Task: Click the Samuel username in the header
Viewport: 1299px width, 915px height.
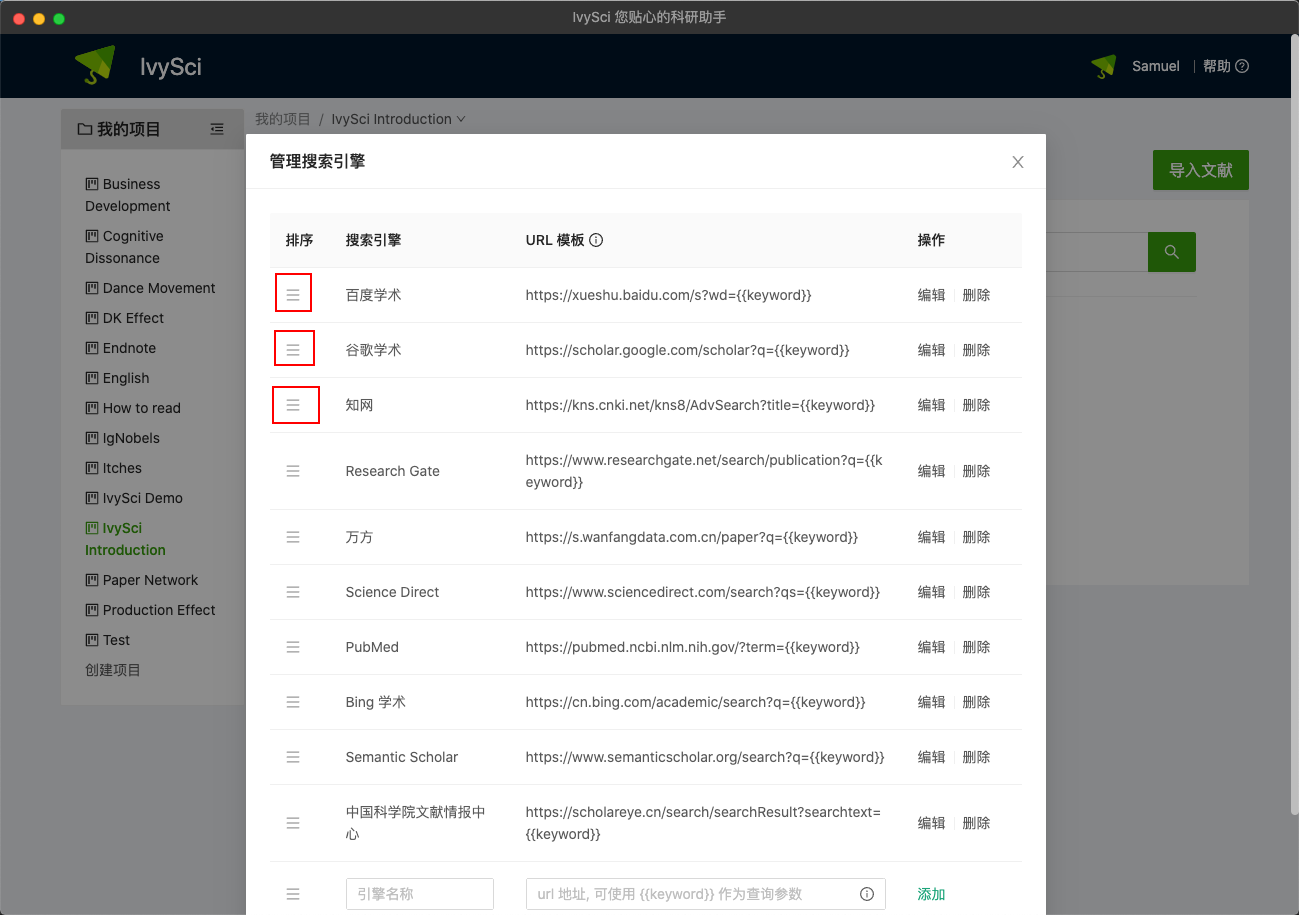Action: pos(1156,66)
